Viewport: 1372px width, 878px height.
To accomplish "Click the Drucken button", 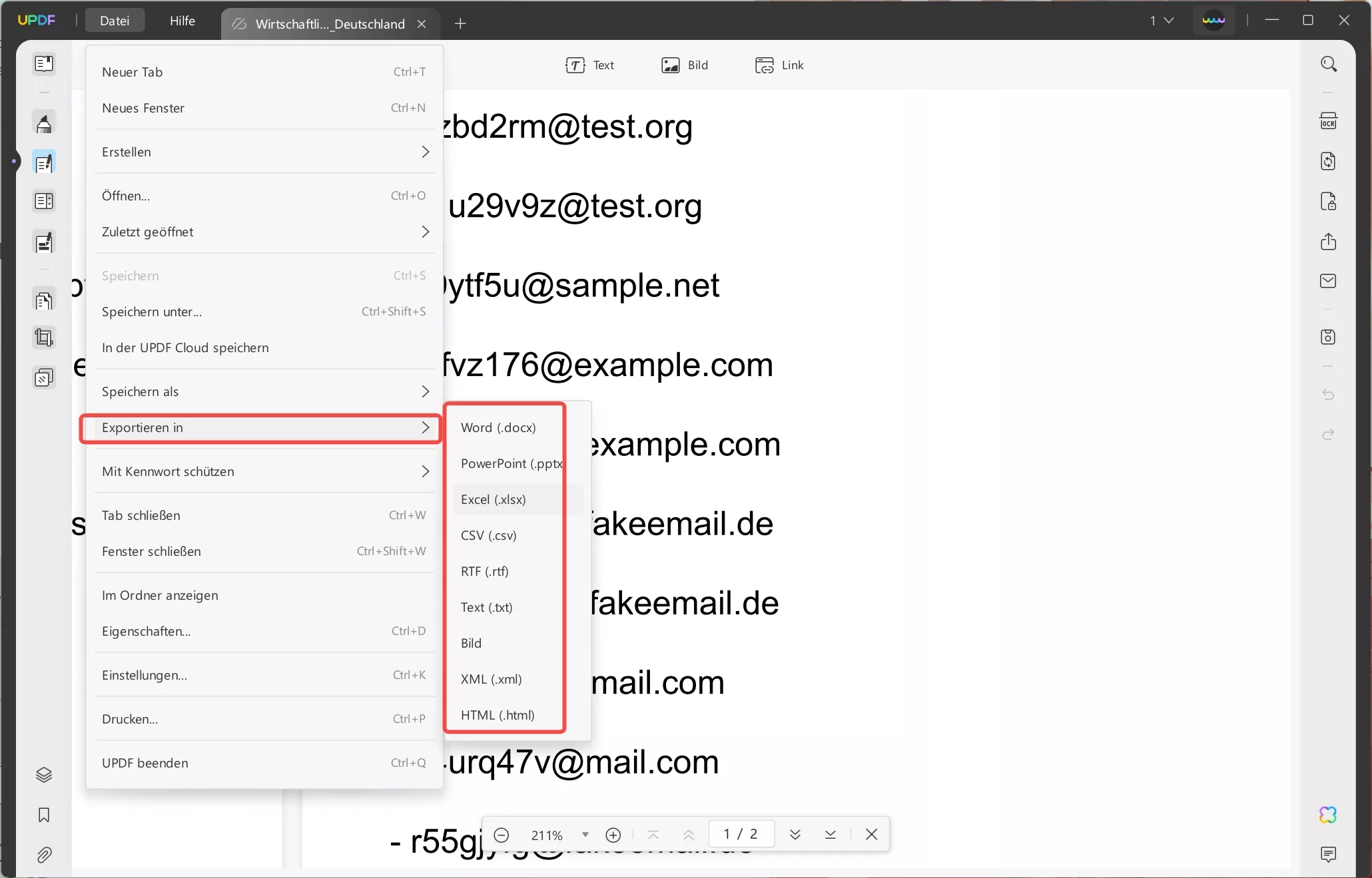I will coord(129,718).
